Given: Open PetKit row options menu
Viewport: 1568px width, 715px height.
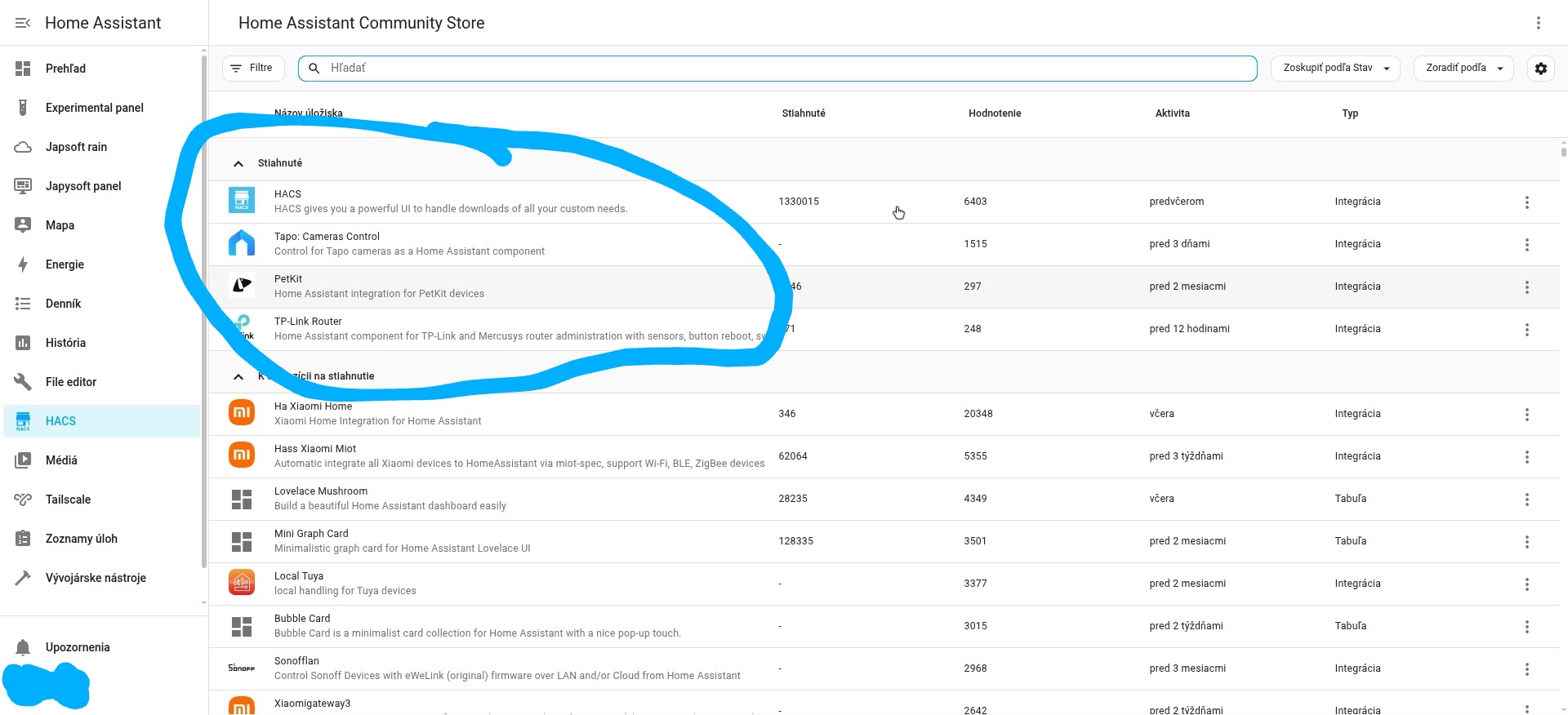Looking at the screenshot, I should click(x=1526, y=286).
